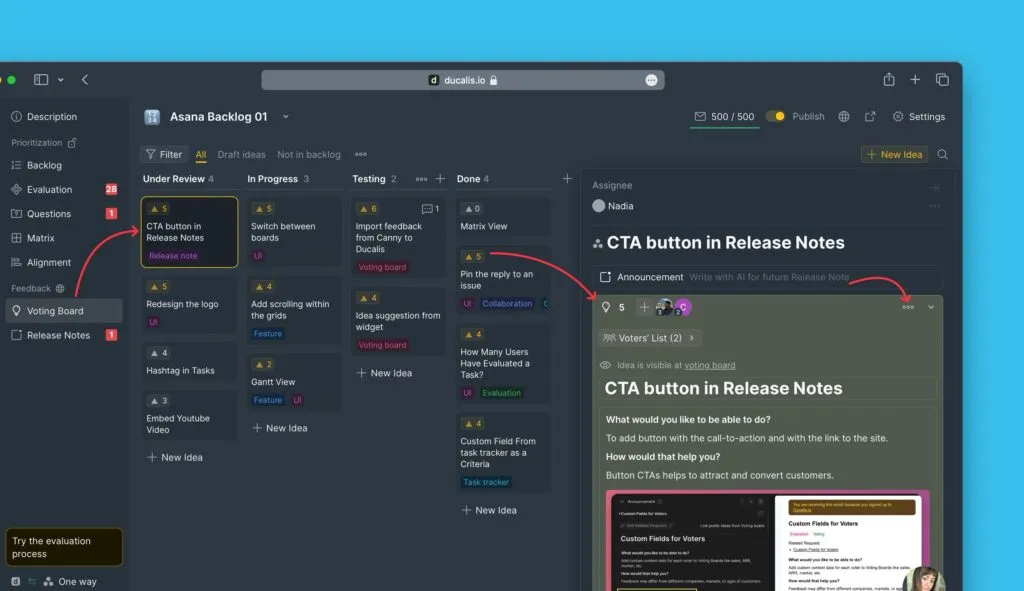Viewport: 1024px width, 591px height.
Task: Select the Not in backlog tab
Action: point(308,155)
